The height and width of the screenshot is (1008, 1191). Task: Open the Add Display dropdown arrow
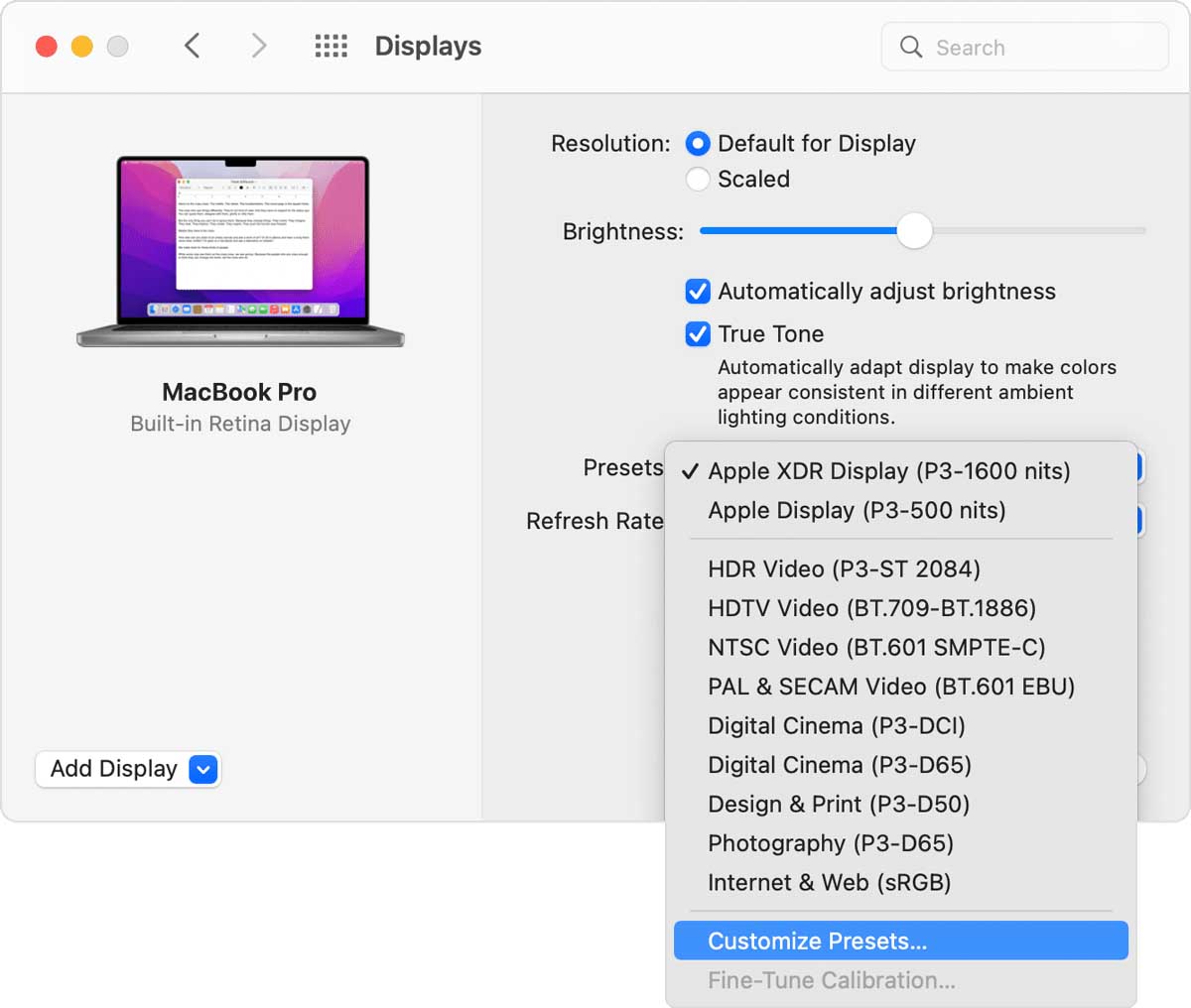click(x=202, y=769)
